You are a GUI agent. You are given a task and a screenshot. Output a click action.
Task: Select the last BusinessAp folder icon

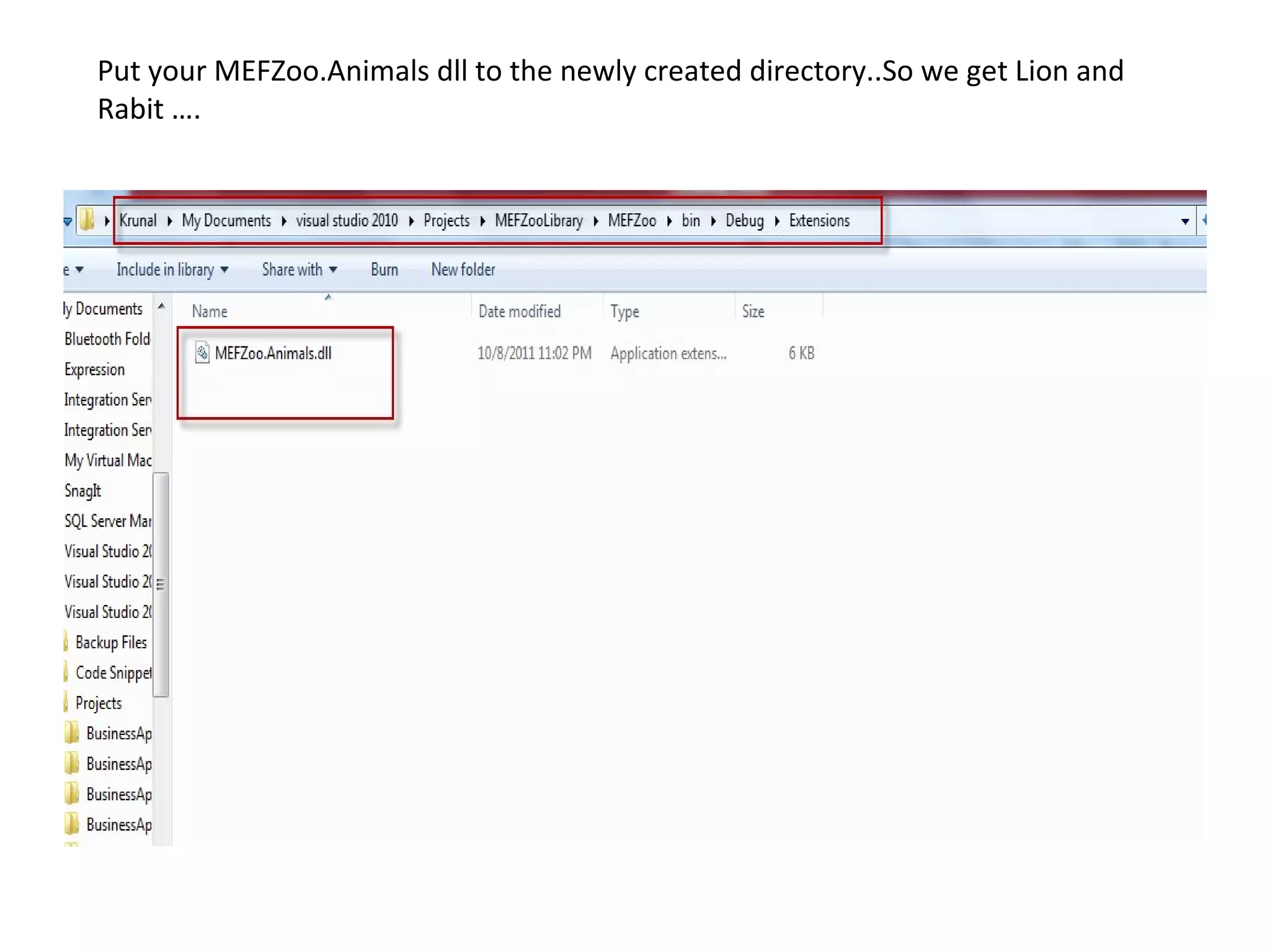click(x=72, y=824)
